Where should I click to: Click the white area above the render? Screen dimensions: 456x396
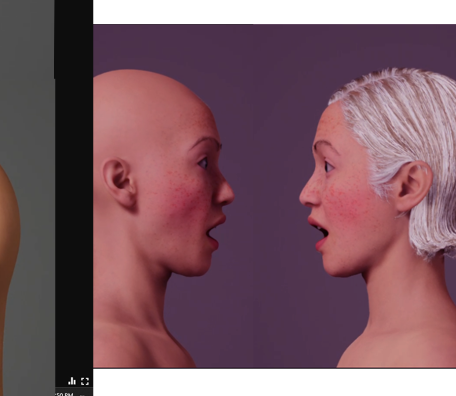pyautogui.click(x=274, y=12)
